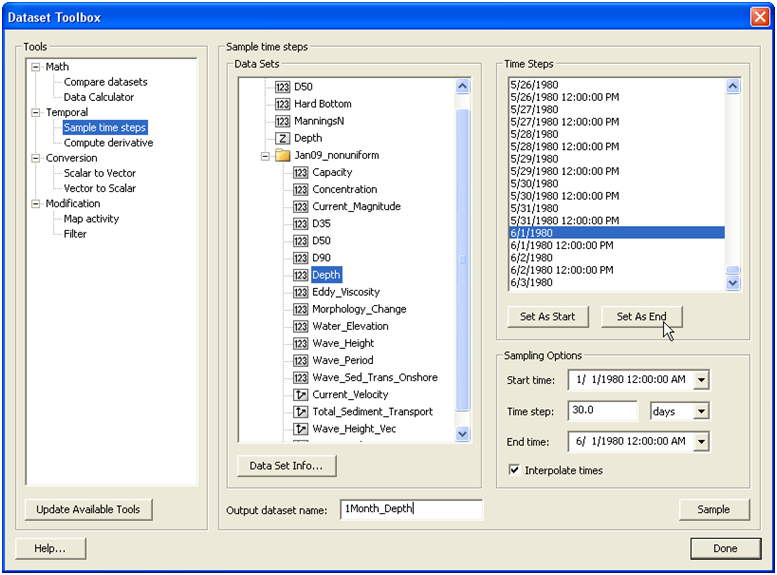Click the scalar icon beside D35

click(300, 224)
